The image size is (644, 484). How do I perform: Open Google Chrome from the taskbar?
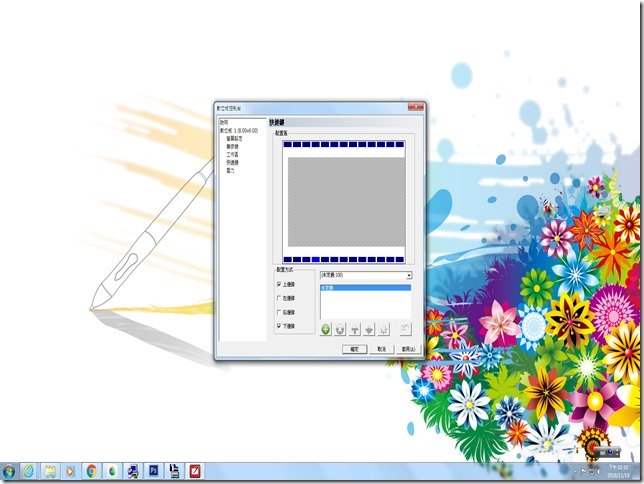point(91,469)
